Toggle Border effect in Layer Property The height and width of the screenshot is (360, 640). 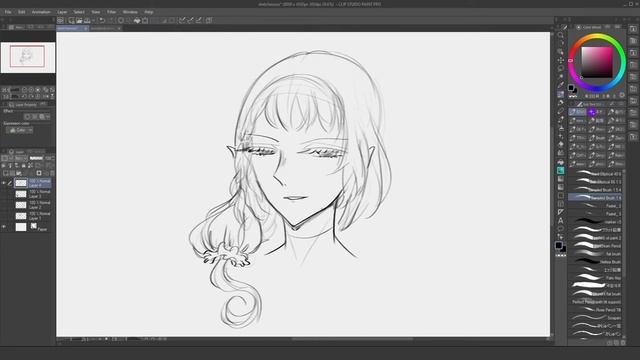click(x=28, y=117)
